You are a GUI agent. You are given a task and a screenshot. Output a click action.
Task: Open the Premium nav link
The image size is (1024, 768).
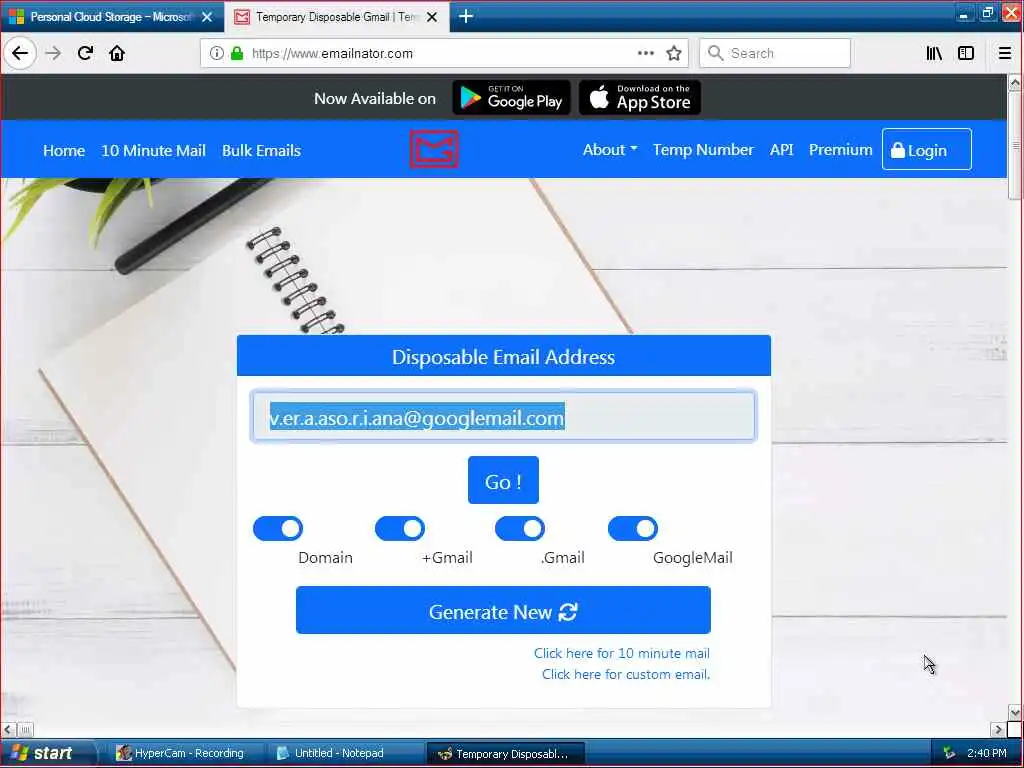840,150
